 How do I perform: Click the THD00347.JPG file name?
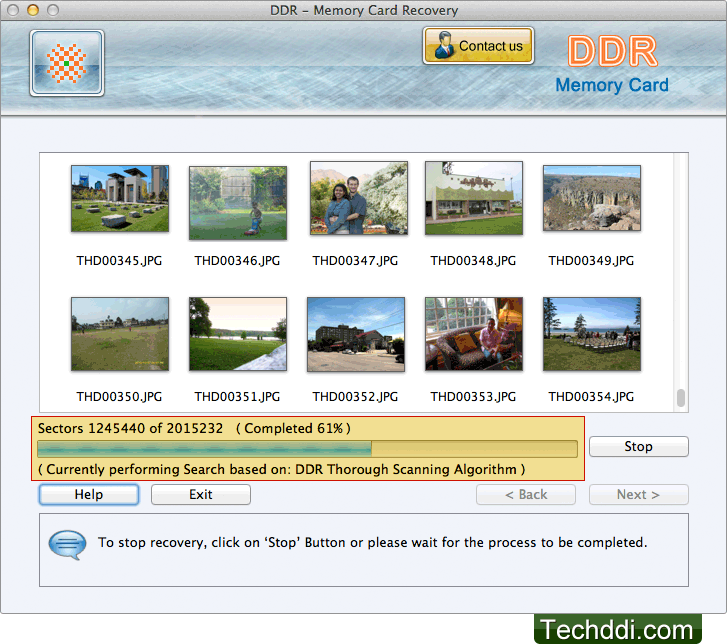pos(355,261)
